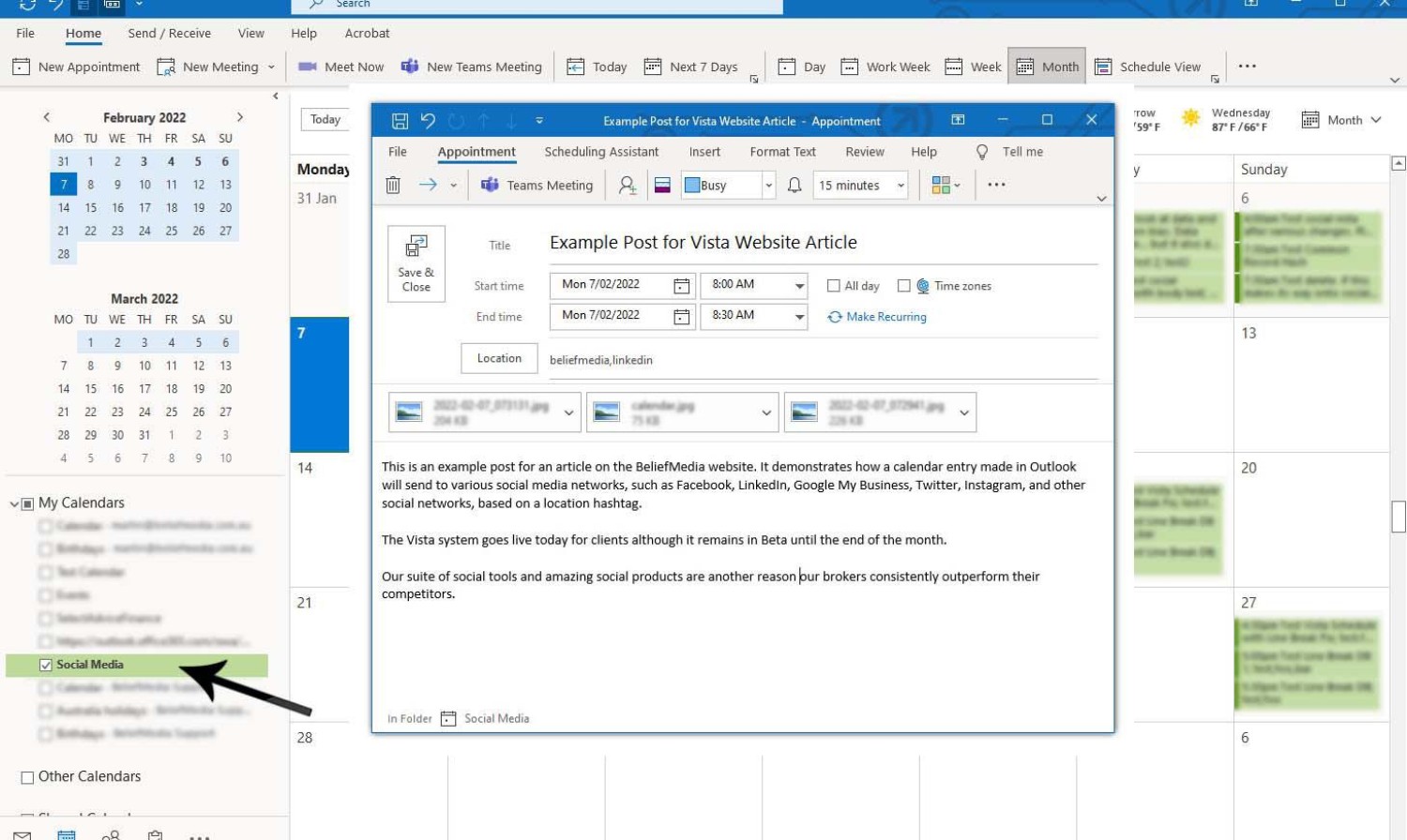Enable the All day checkbox
1407x840 pixels.
pyautogui.click(x=833, y=286)
